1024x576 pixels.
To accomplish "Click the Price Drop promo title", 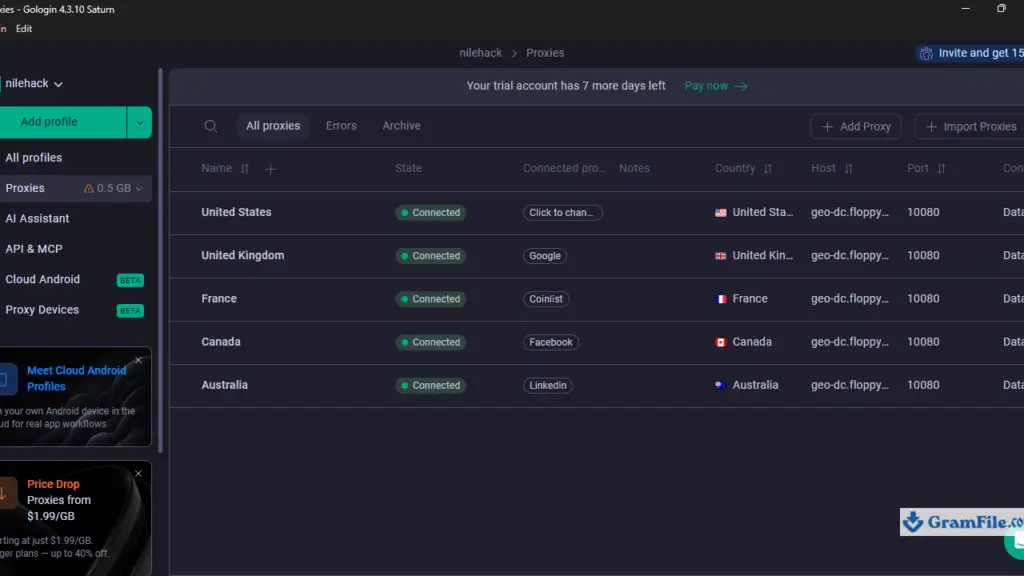I will point(53,484).
